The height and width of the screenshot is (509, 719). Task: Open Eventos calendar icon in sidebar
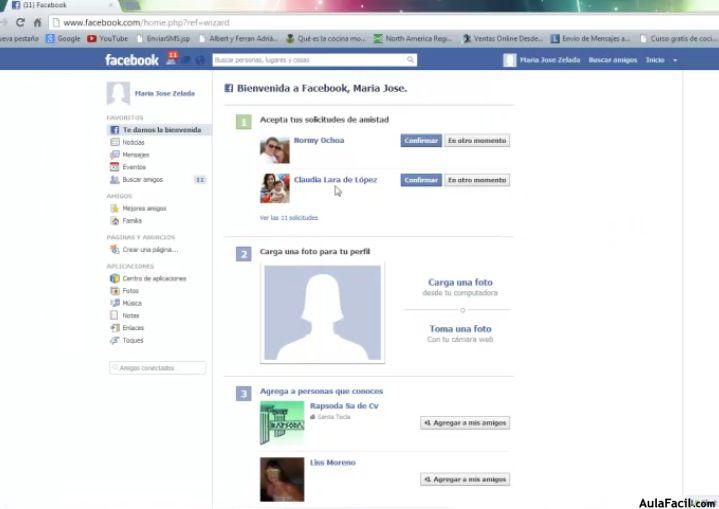[x=115, y=167]
